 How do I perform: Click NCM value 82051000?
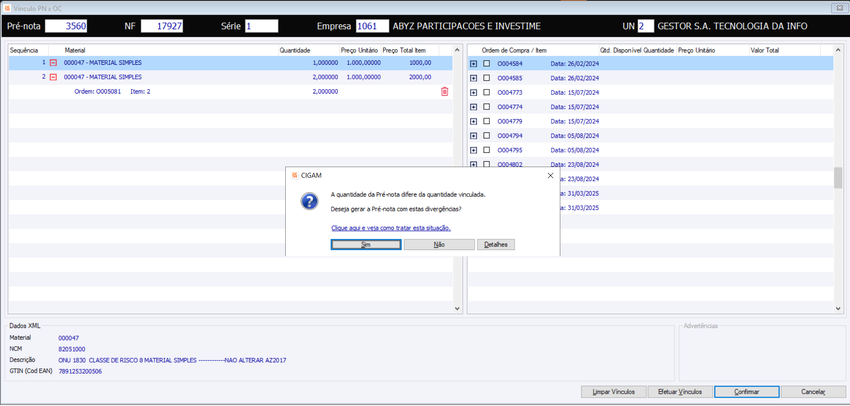tap(72, 349)
